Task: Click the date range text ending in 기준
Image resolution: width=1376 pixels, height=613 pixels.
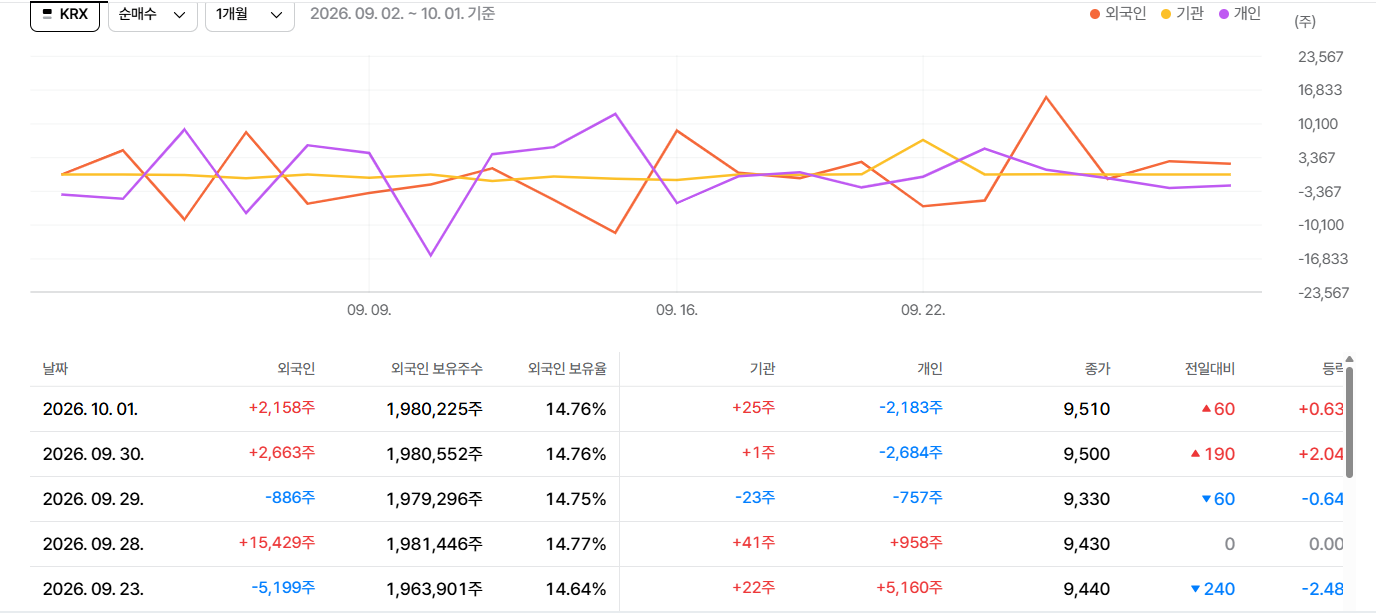Action: [x=403, y=14]
